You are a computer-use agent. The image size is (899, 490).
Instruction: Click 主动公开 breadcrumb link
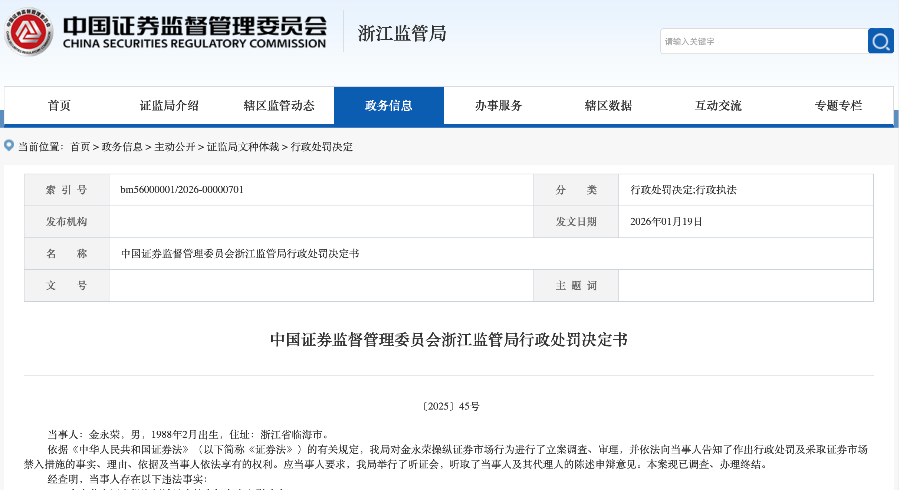175,147
